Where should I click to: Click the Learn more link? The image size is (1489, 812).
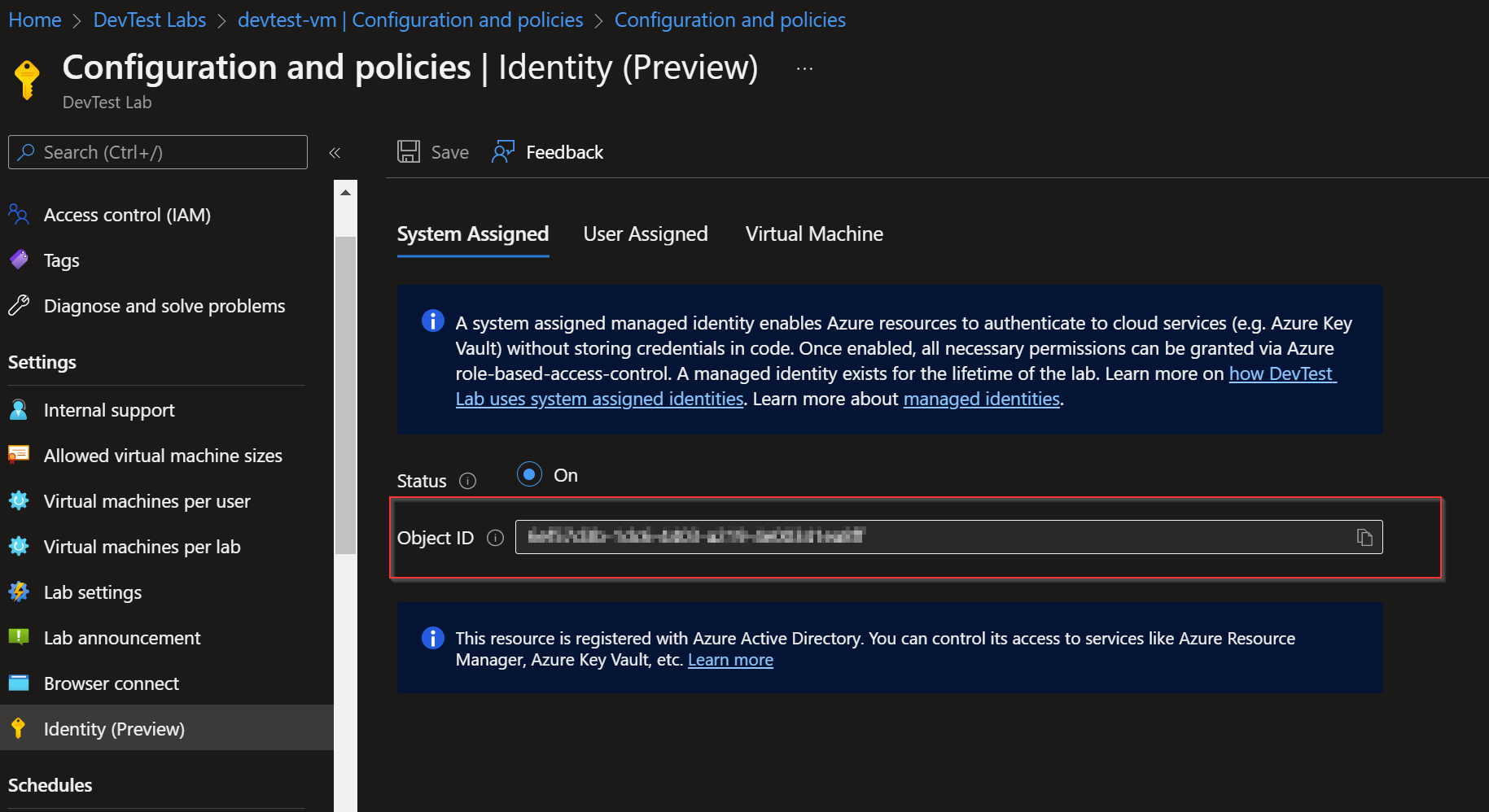click(x=730, y=660)
